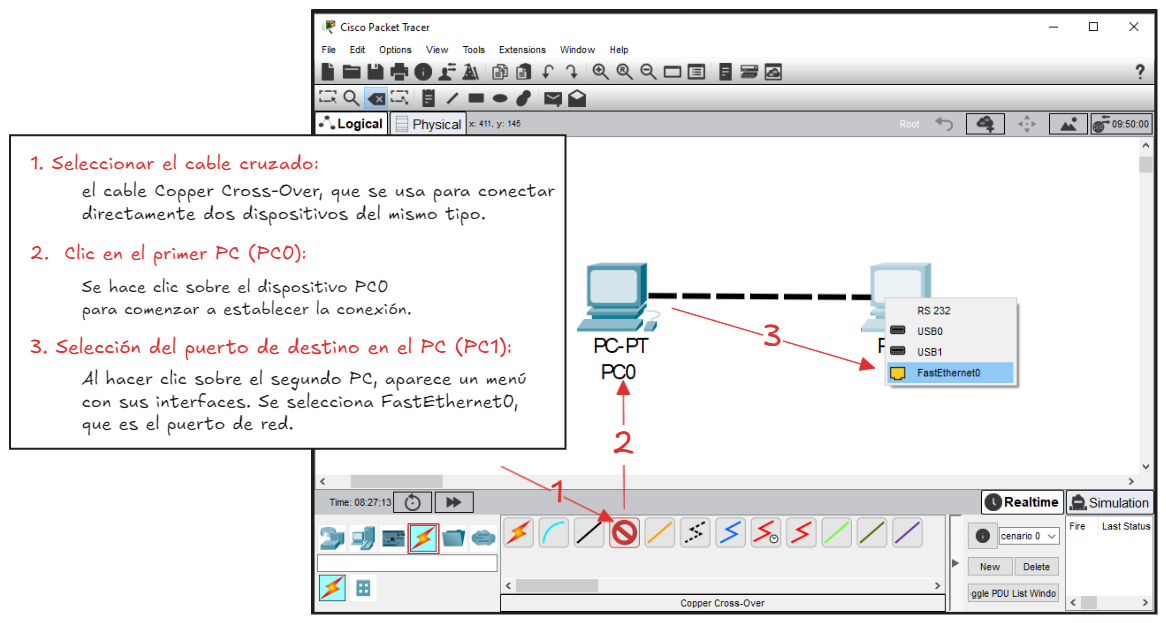Toggle the PDU List Window button
Viewport: 1166px width, 623px height.
click(x=1013, y=593)
